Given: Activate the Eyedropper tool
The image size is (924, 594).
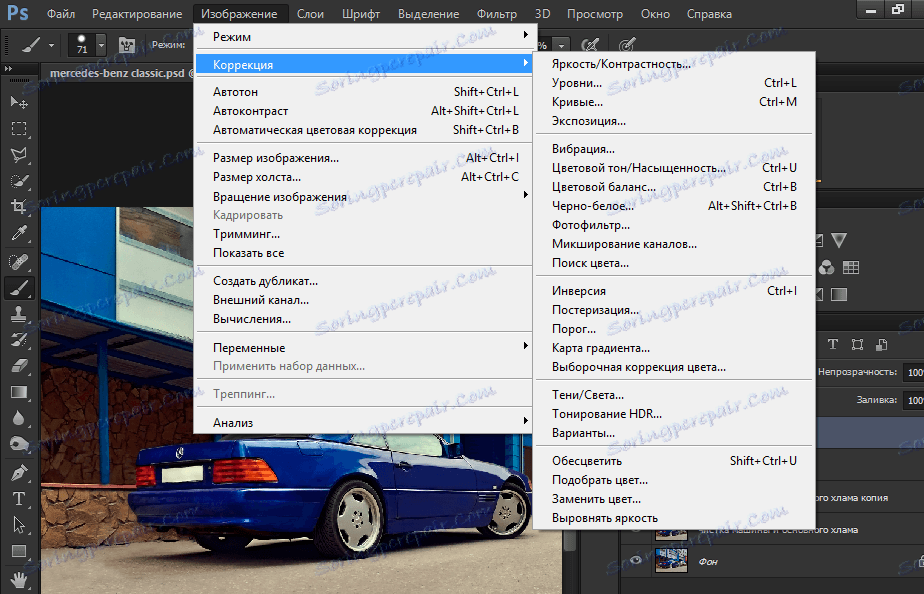Looking at the screenshot, I should point(19,234).
